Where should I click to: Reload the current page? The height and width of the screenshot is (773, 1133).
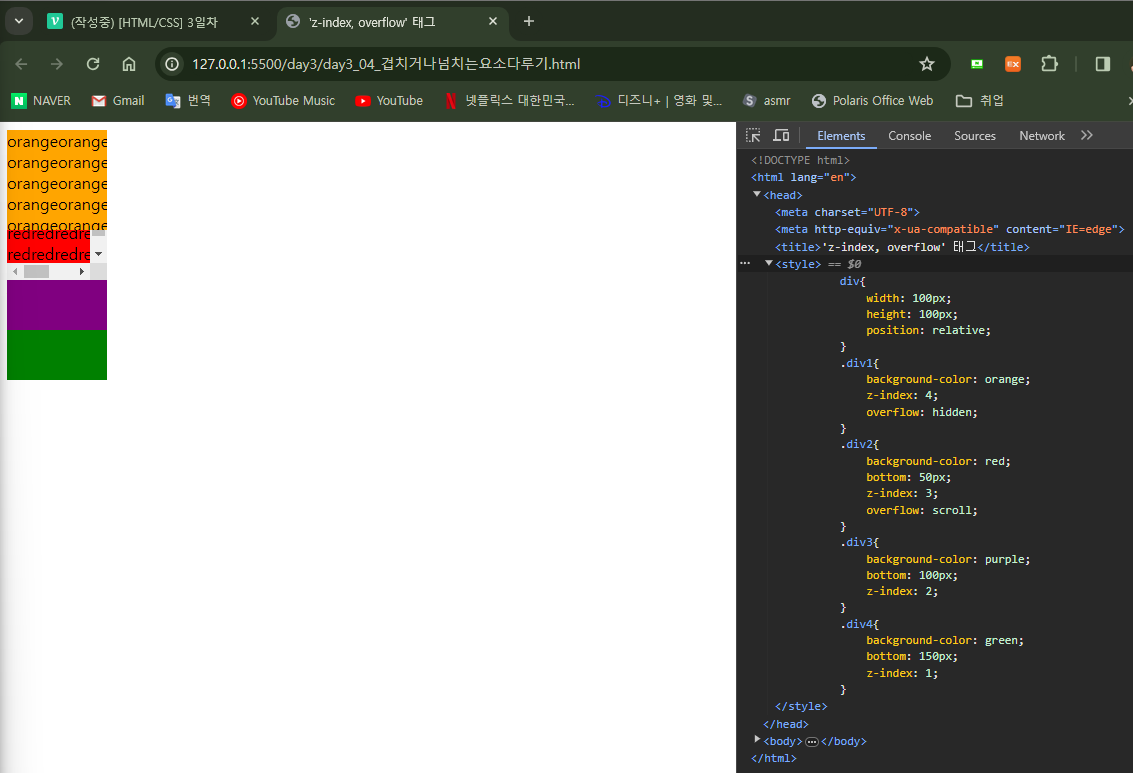pos(93,64)
